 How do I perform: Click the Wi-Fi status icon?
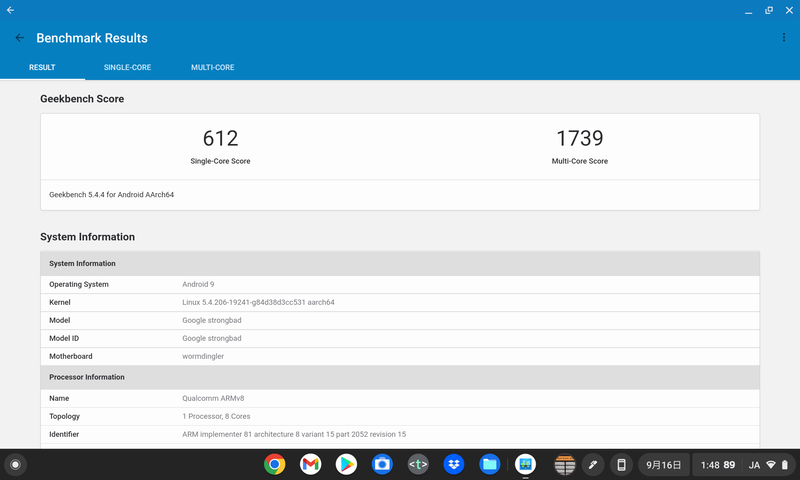click(771, 465)
